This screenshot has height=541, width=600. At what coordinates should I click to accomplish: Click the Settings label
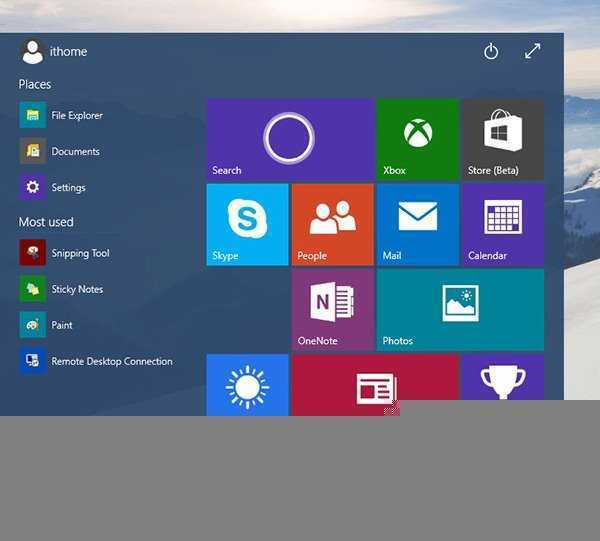click(68, 187)
